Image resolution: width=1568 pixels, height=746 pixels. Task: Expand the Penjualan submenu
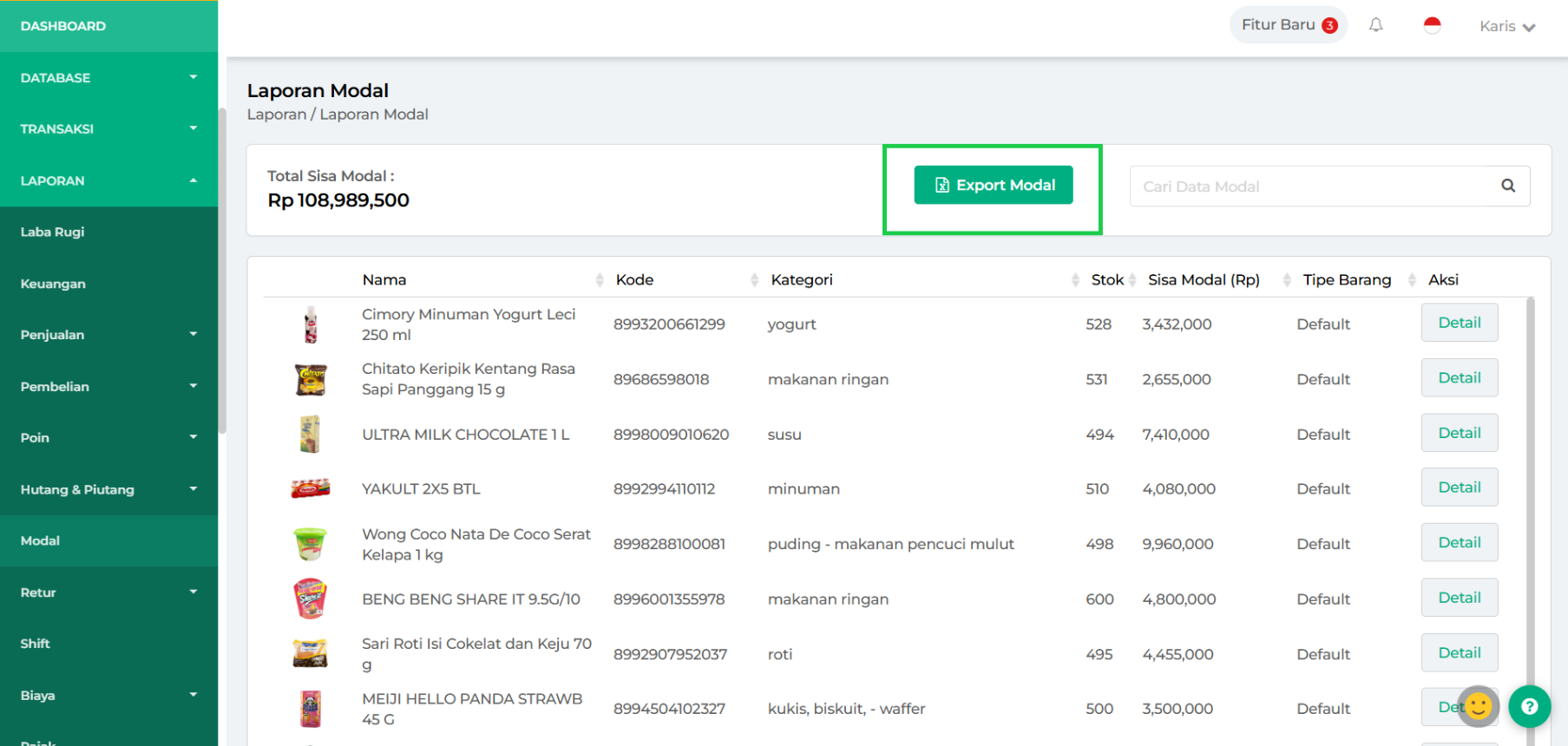tap(108, 335)
